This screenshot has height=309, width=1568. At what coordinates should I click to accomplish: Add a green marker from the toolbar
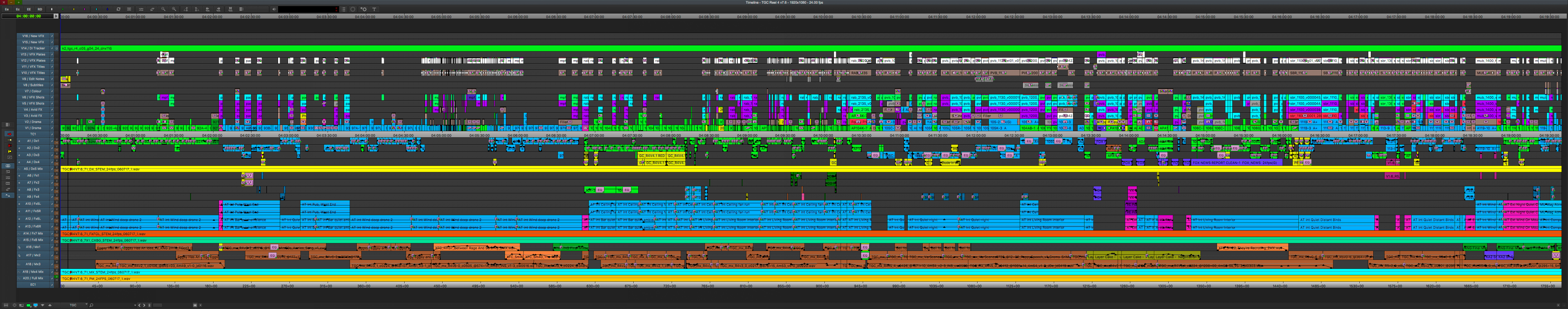63,9
